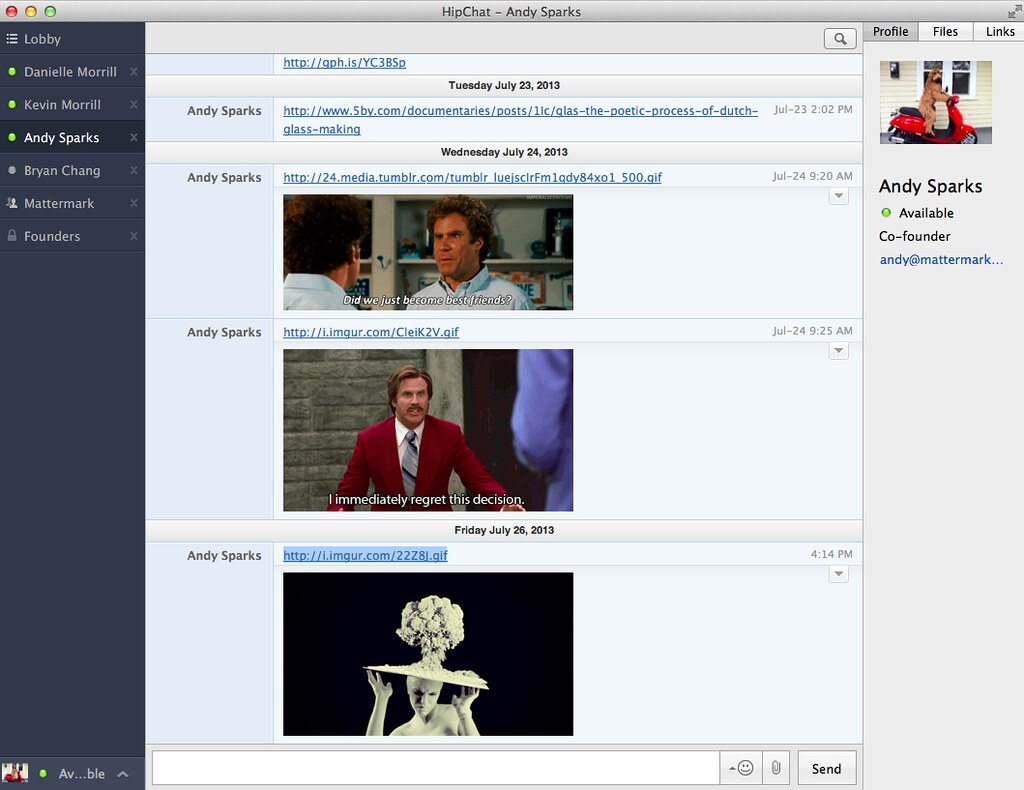The width and height of the screenshot is (1024, 790).
Task: Open dropdown on 'regret this decision' GIF message
Action: click(x=839, y=351)
